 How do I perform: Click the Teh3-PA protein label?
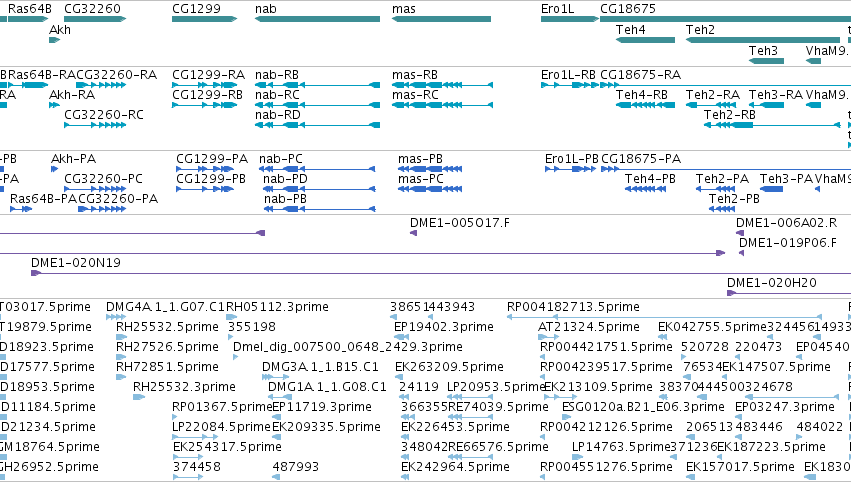tap(786, 179)
